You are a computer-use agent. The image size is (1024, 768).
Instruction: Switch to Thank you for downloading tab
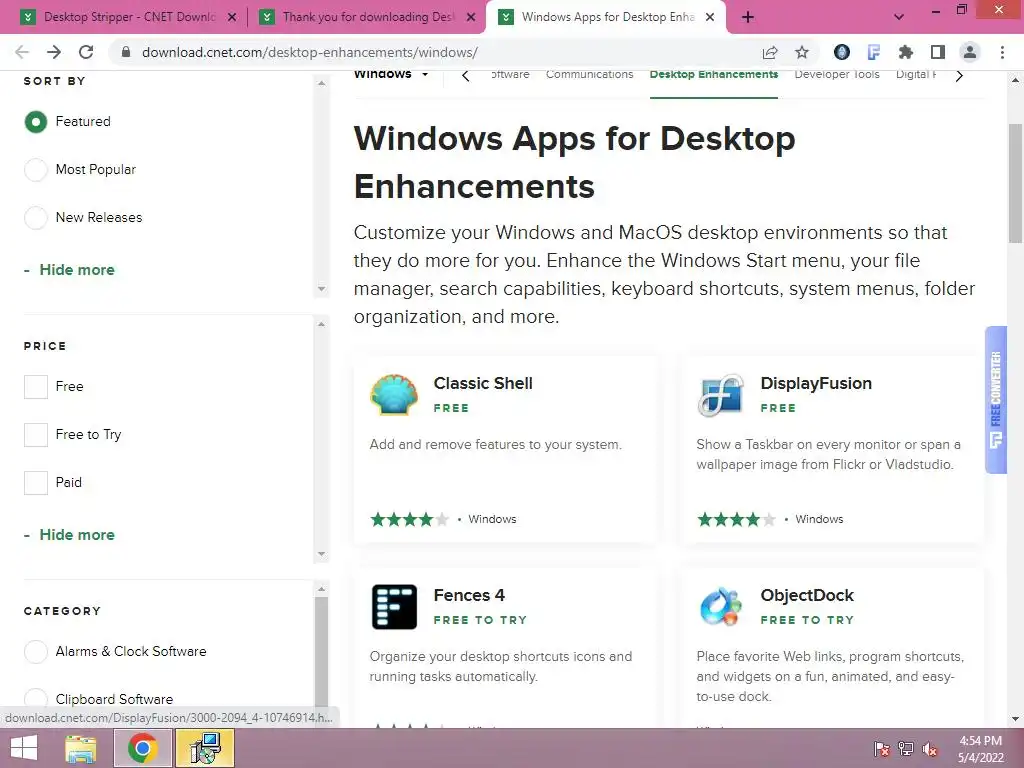click(368, 17)
